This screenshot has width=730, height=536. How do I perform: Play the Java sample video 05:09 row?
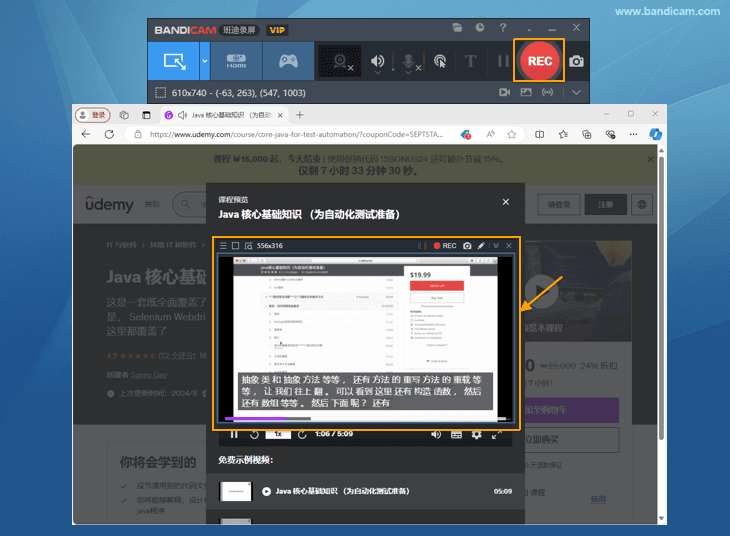[x=365, y=491]
